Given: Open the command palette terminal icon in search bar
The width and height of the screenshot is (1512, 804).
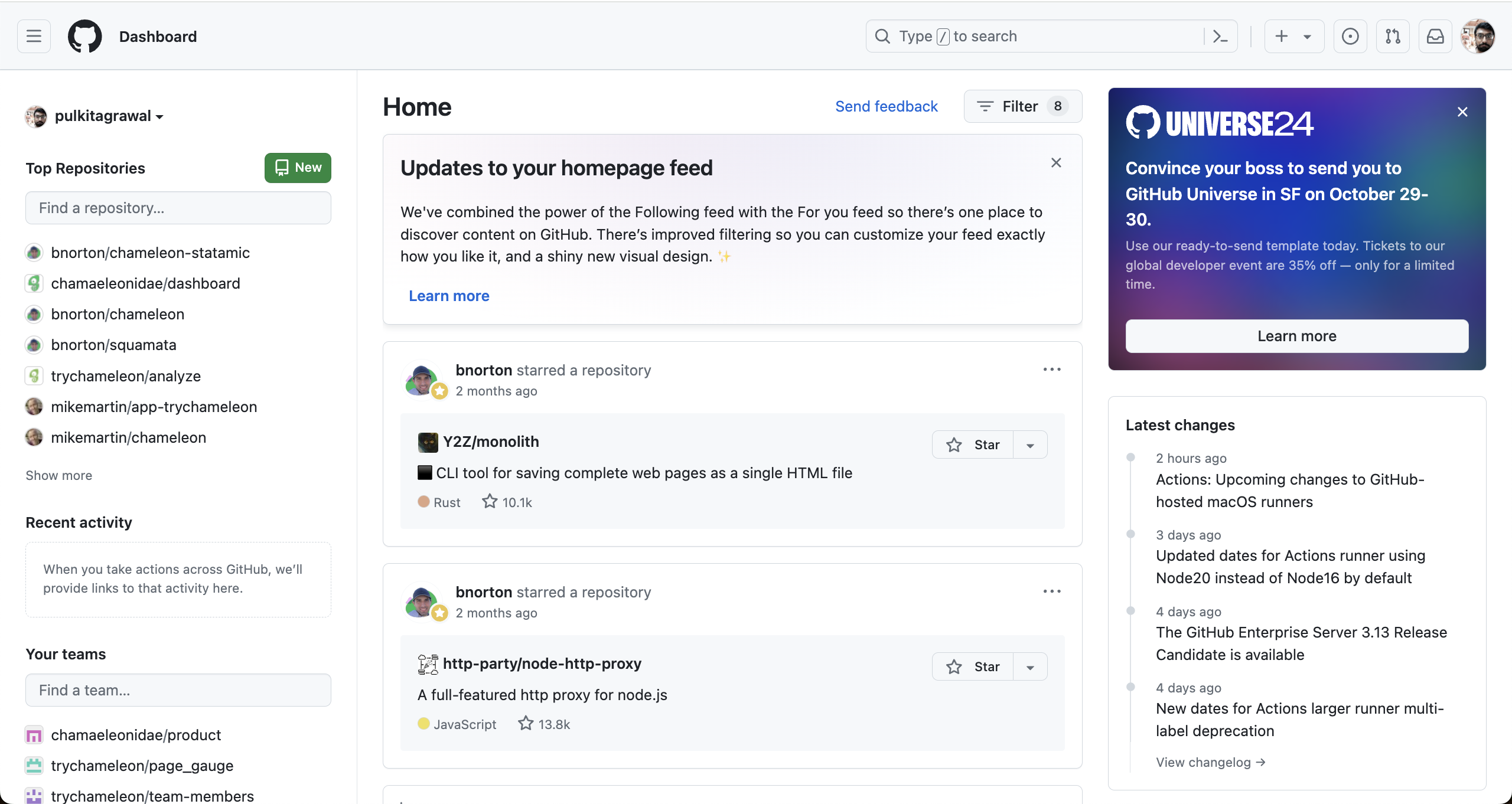Looking at the screenshot, I should (1220, 36).
